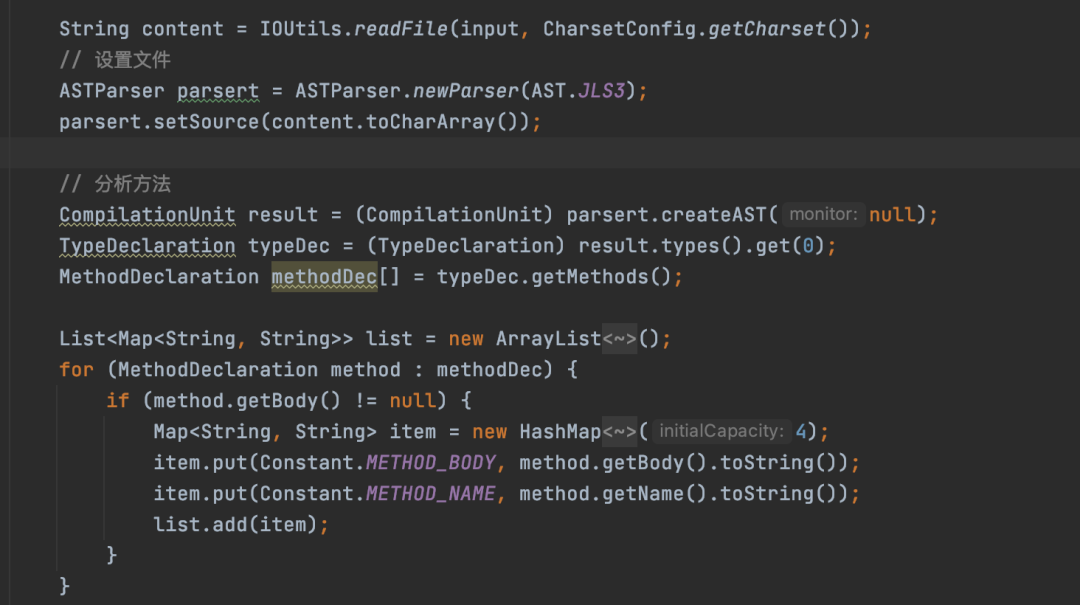Image resolution: width=1080 pixels, height=605 pixels.
Task: Click toCharArray method call
Action: coord(430,122)
